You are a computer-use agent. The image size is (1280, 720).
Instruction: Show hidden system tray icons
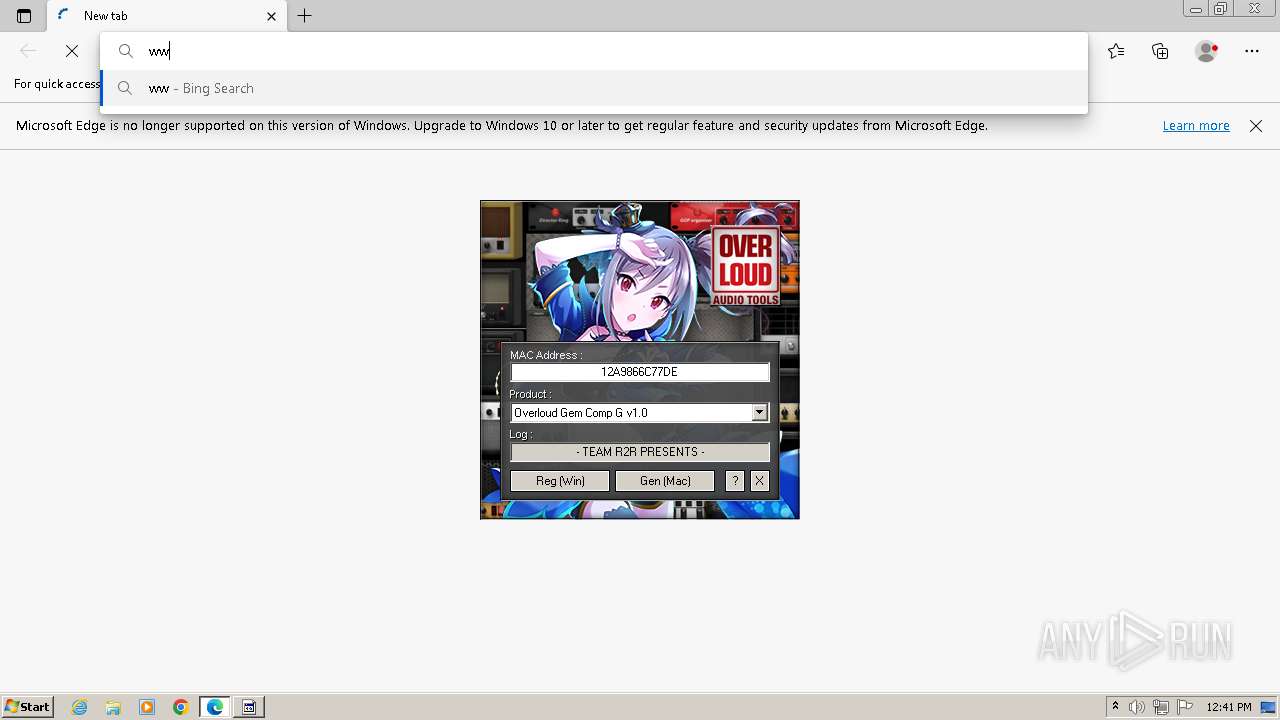click(1115, 707)
